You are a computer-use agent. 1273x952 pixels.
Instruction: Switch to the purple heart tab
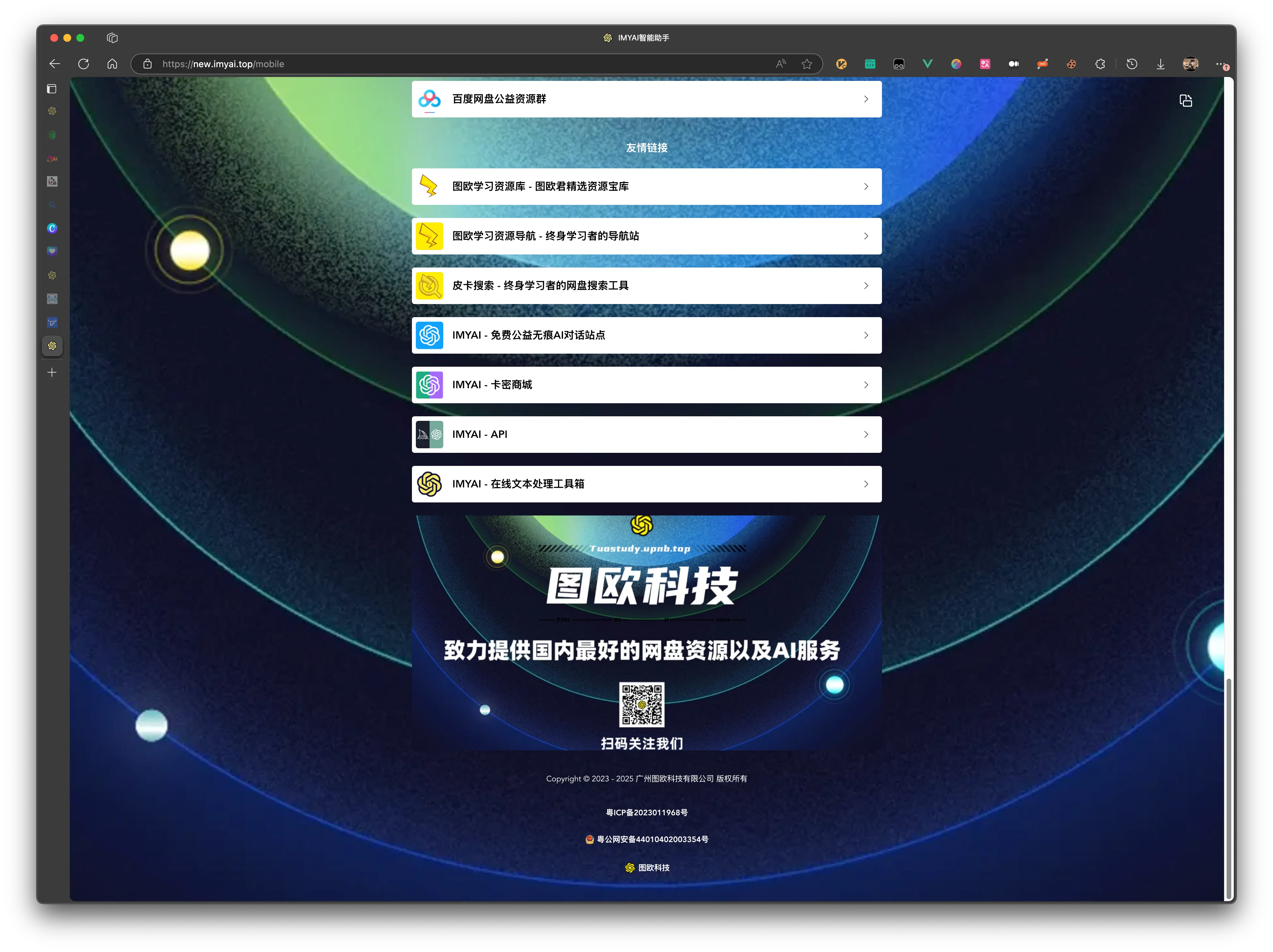(x=52, y=251)
